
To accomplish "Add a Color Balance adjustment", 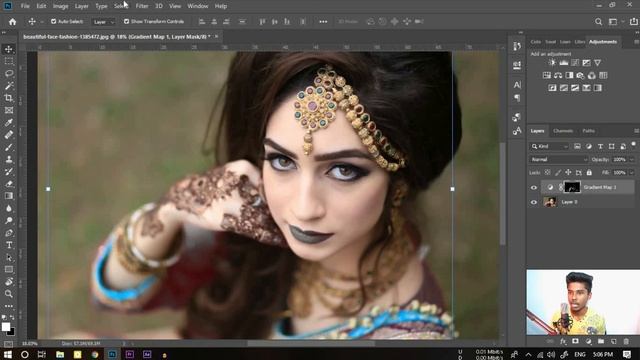I will [x=558, y=75].
